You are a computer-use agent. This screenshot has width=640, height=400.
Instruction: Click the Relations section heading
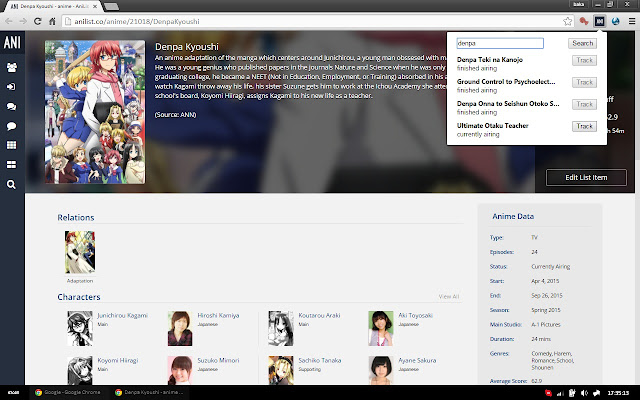pyautogui.click(x=76, y=218)
